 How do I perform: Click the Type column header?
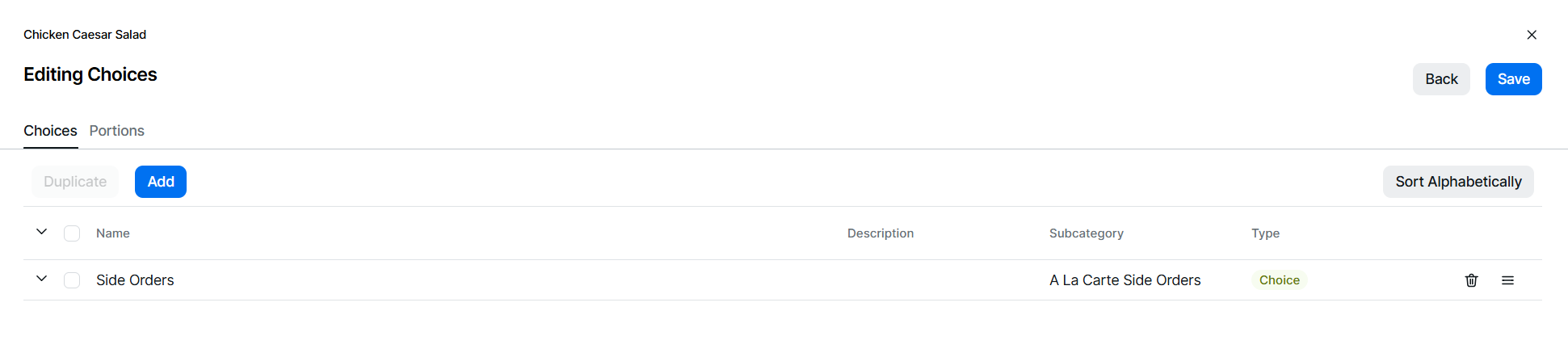pos(1265,233)
